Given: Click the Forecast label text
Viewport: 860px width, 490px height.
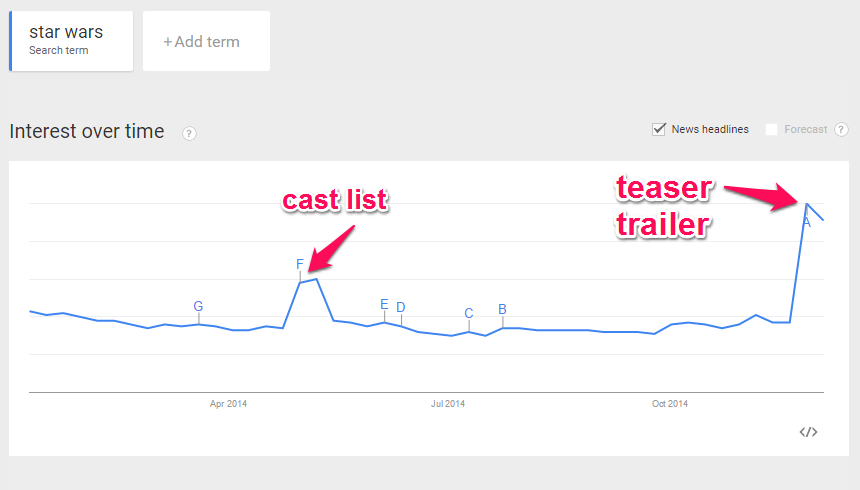Looking at the screenshot, I should click(x=805, y=129).
